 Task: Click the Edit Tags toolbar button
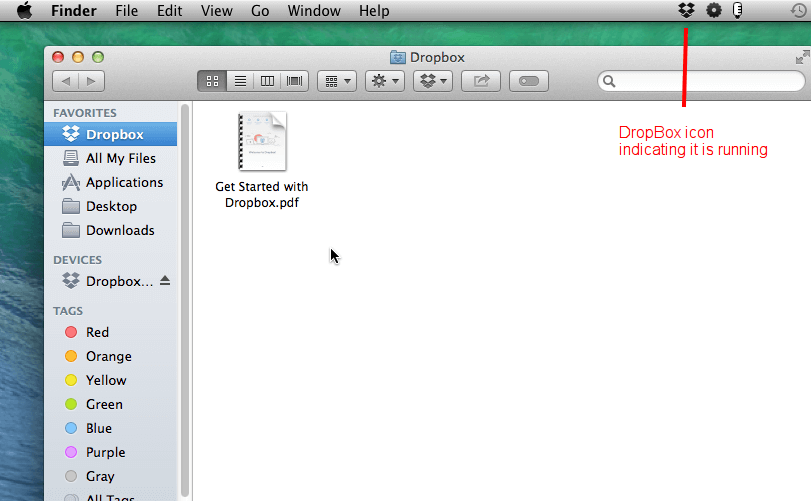point(529,81)
